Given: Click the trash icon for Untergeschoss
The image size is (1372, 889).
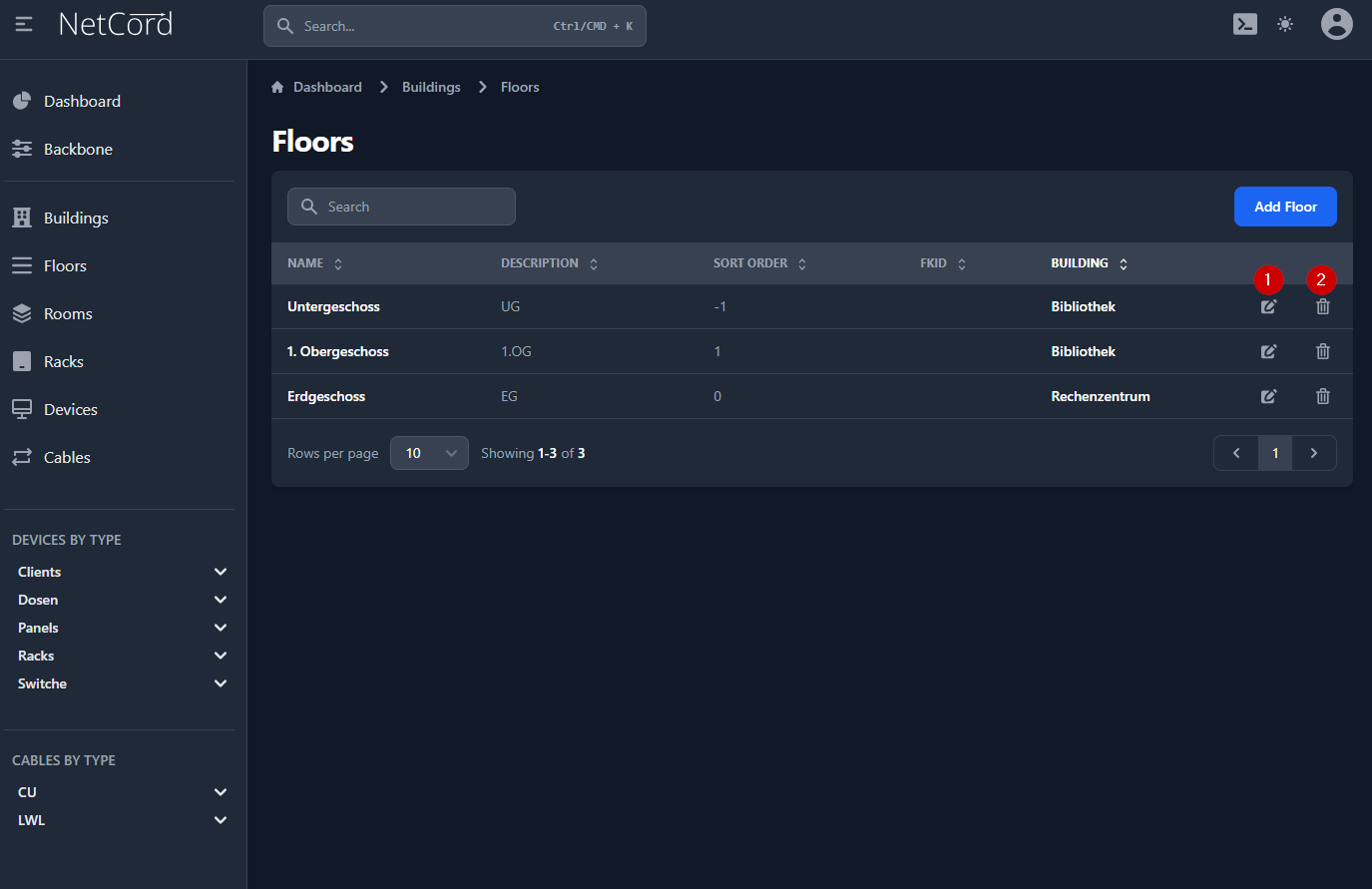Looking at the screenshot, I should [1322, 307].
